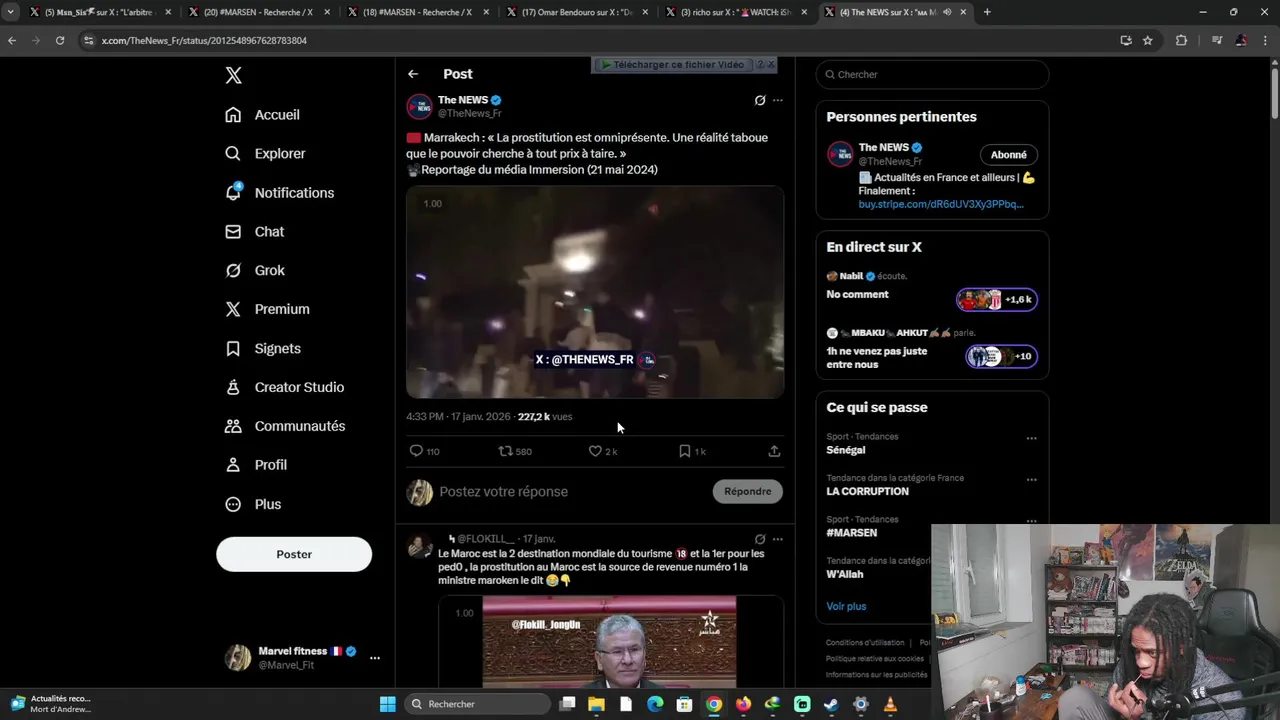Open Marvel fitness account menu dots
The height and width of the screenshot is (720, 1280).
coord(375,658)
